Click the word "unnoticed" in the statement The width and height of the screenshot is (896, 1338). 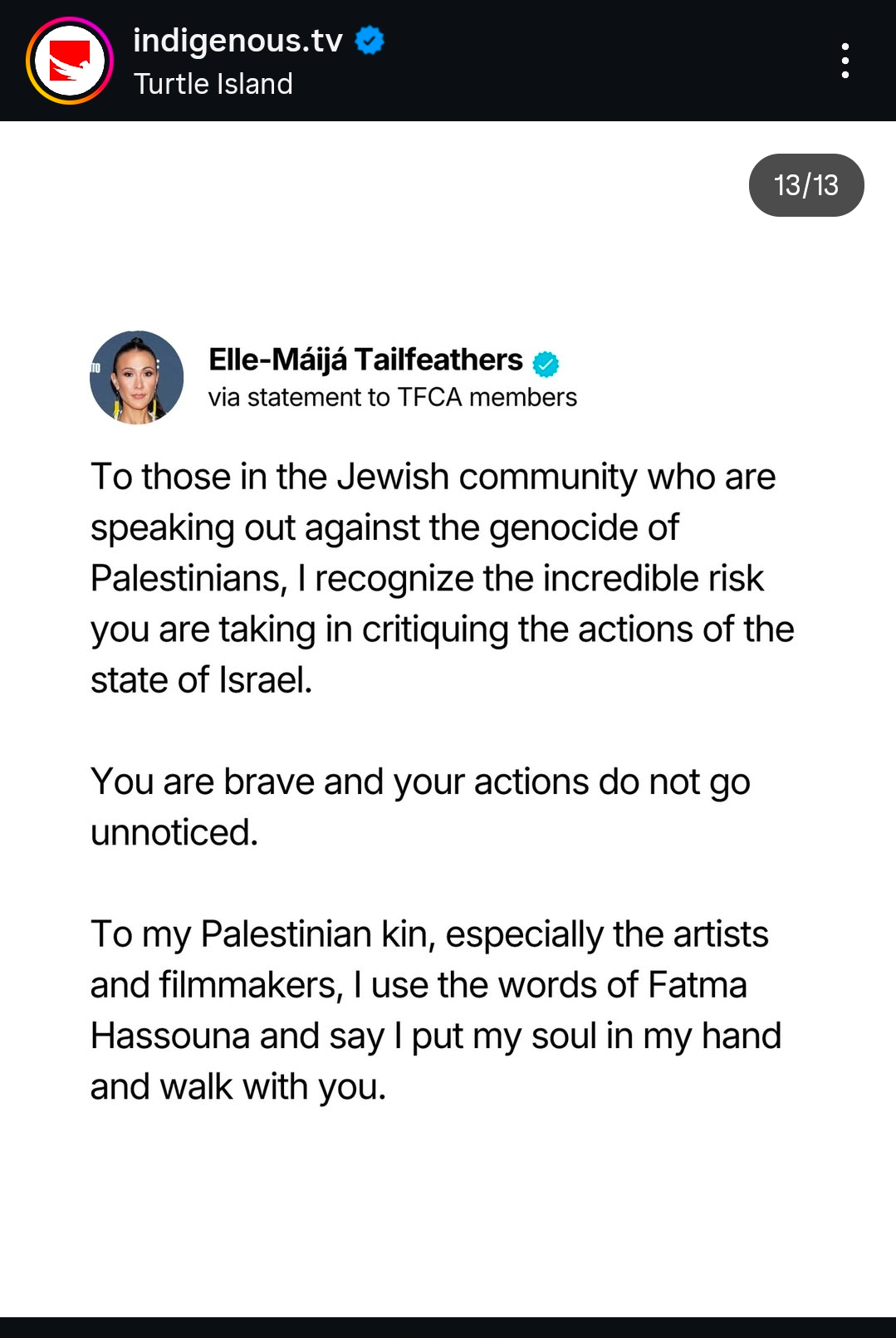point(172,833)
